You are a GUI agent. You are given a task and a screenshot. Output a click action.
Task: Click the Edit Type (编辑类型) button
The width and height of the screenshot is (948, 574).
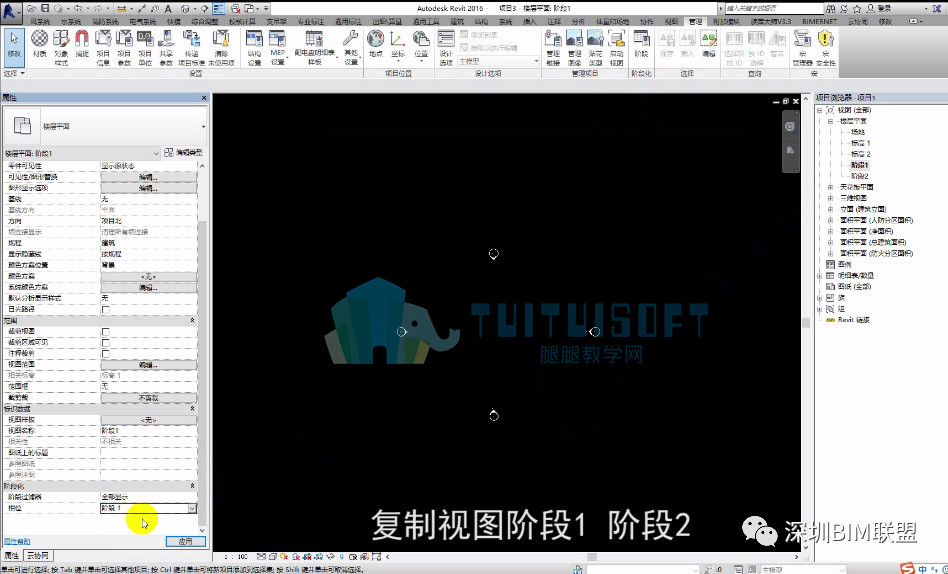click(x=183, y=153)
